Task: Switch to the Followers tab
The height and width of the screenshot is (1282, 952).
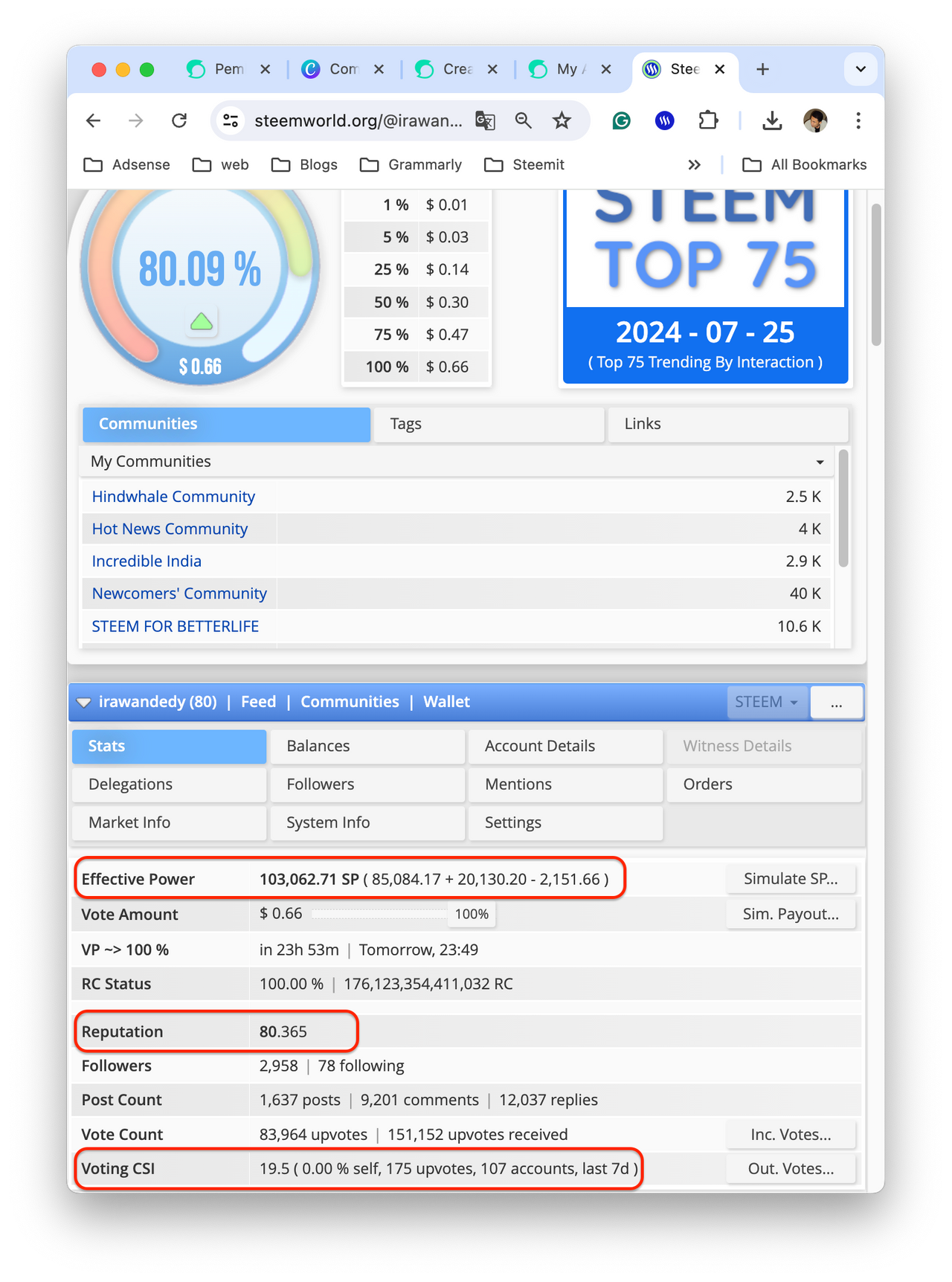Action: (367, 785)
